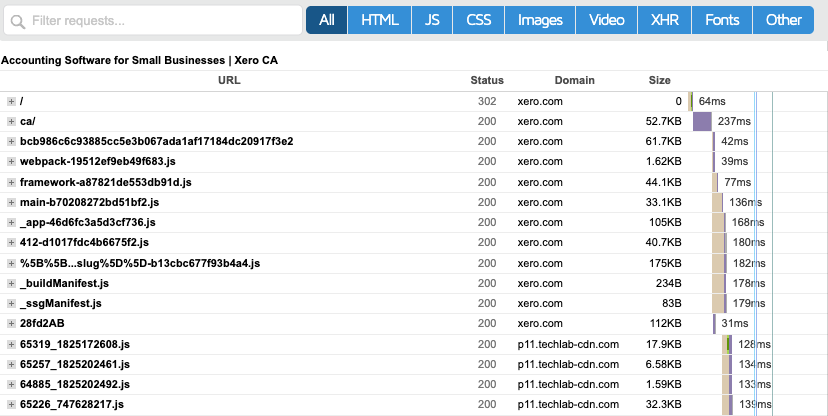Click the 302 status code cell
The width and height of the screenshot is (828, 416).
(x=487, y=101)
